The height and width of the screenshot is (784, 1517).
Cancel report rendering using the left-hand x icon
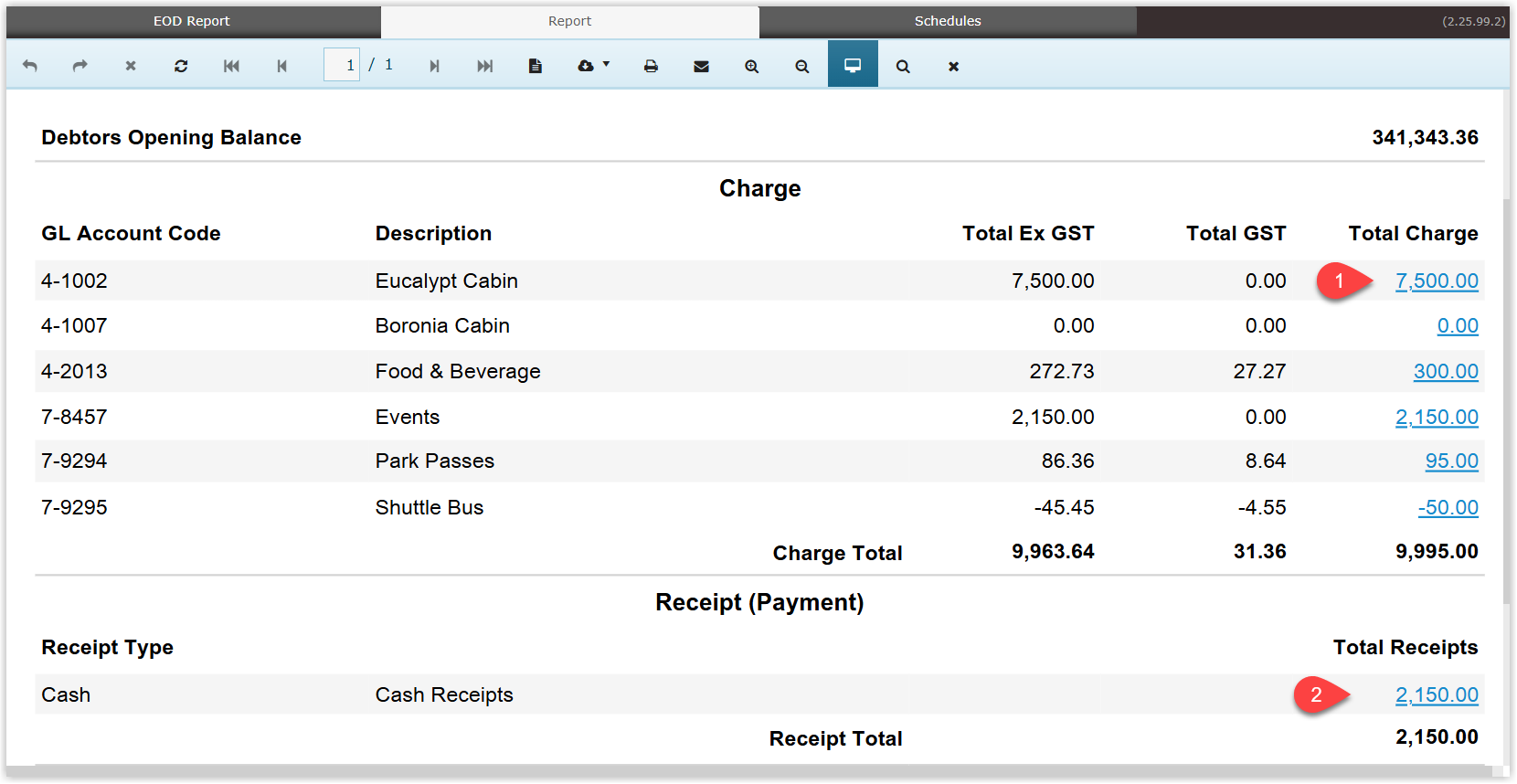(x=131, y=66)
